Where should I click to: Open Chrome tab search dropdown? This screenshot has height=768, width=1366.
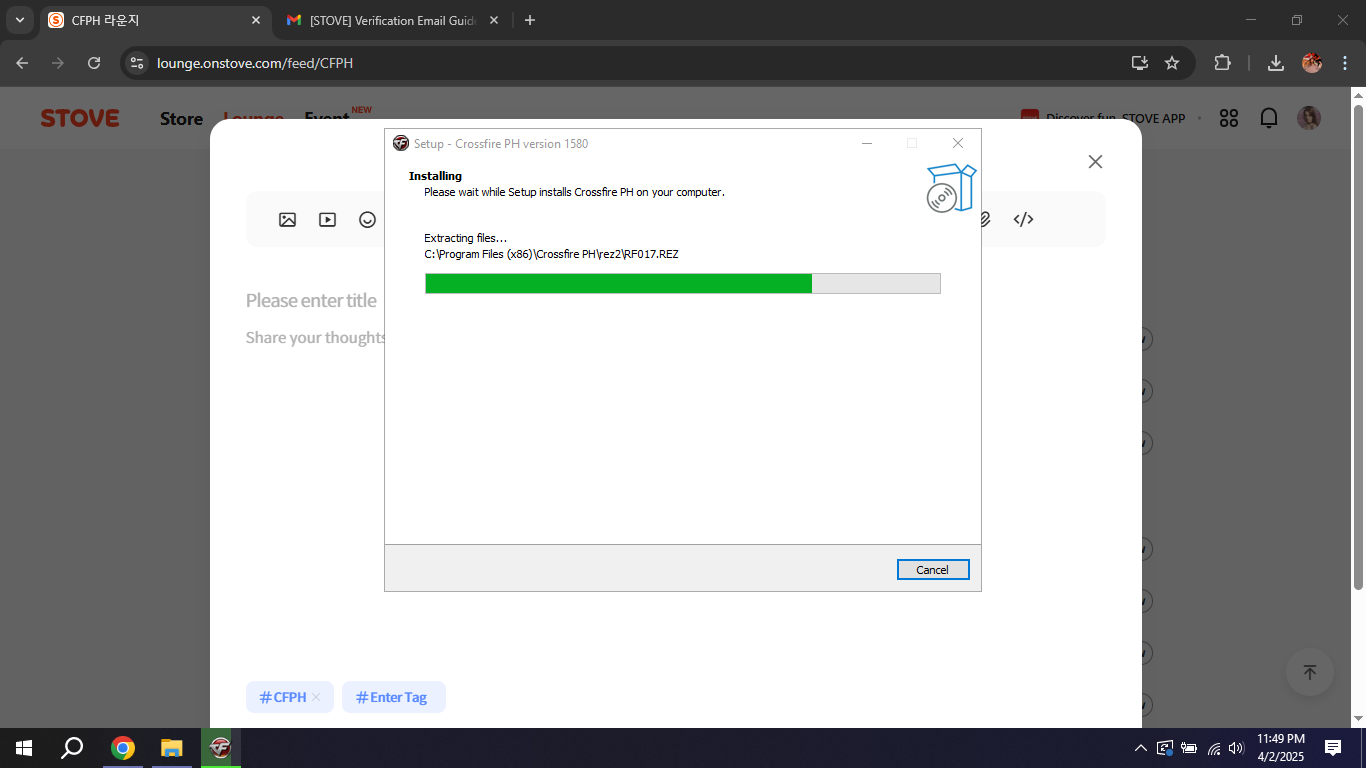coord(19,20)
